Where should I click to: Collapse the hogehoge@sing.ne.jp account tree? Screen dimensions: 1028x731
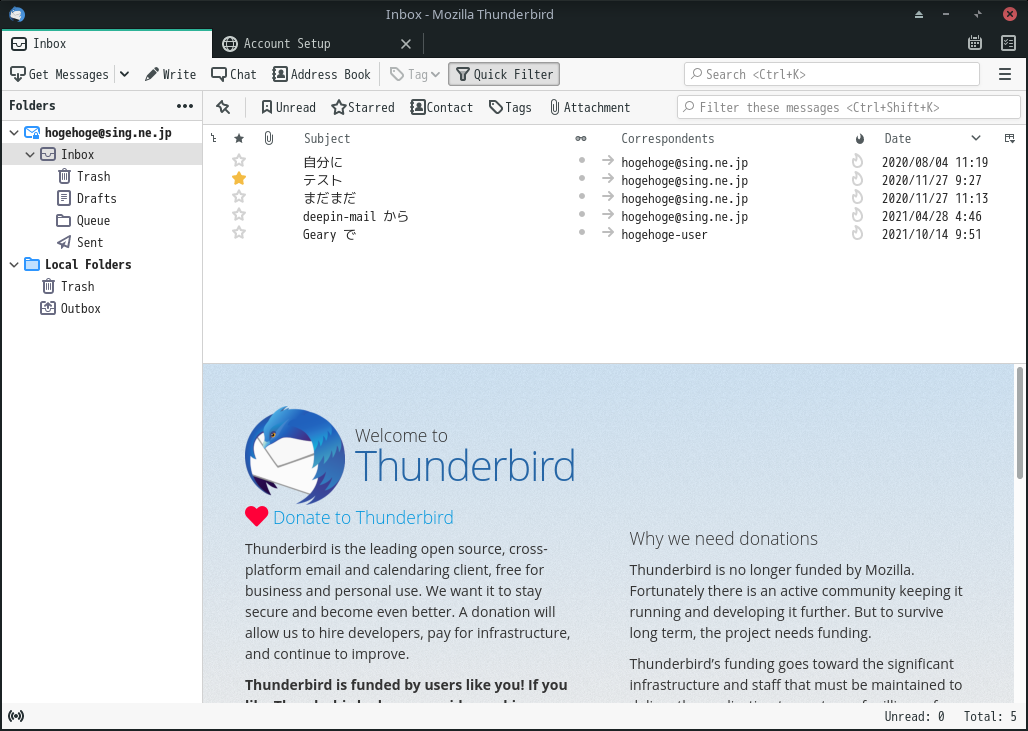click(x=14, y=132)
